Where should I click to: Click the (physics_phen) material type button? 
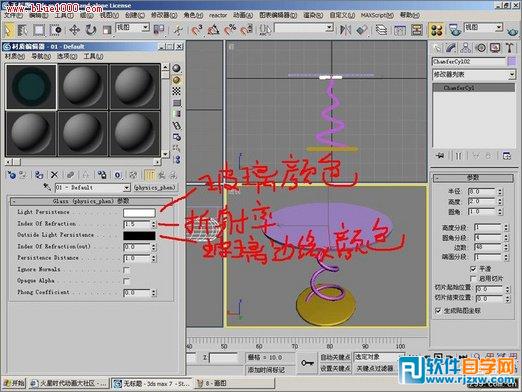155,188
